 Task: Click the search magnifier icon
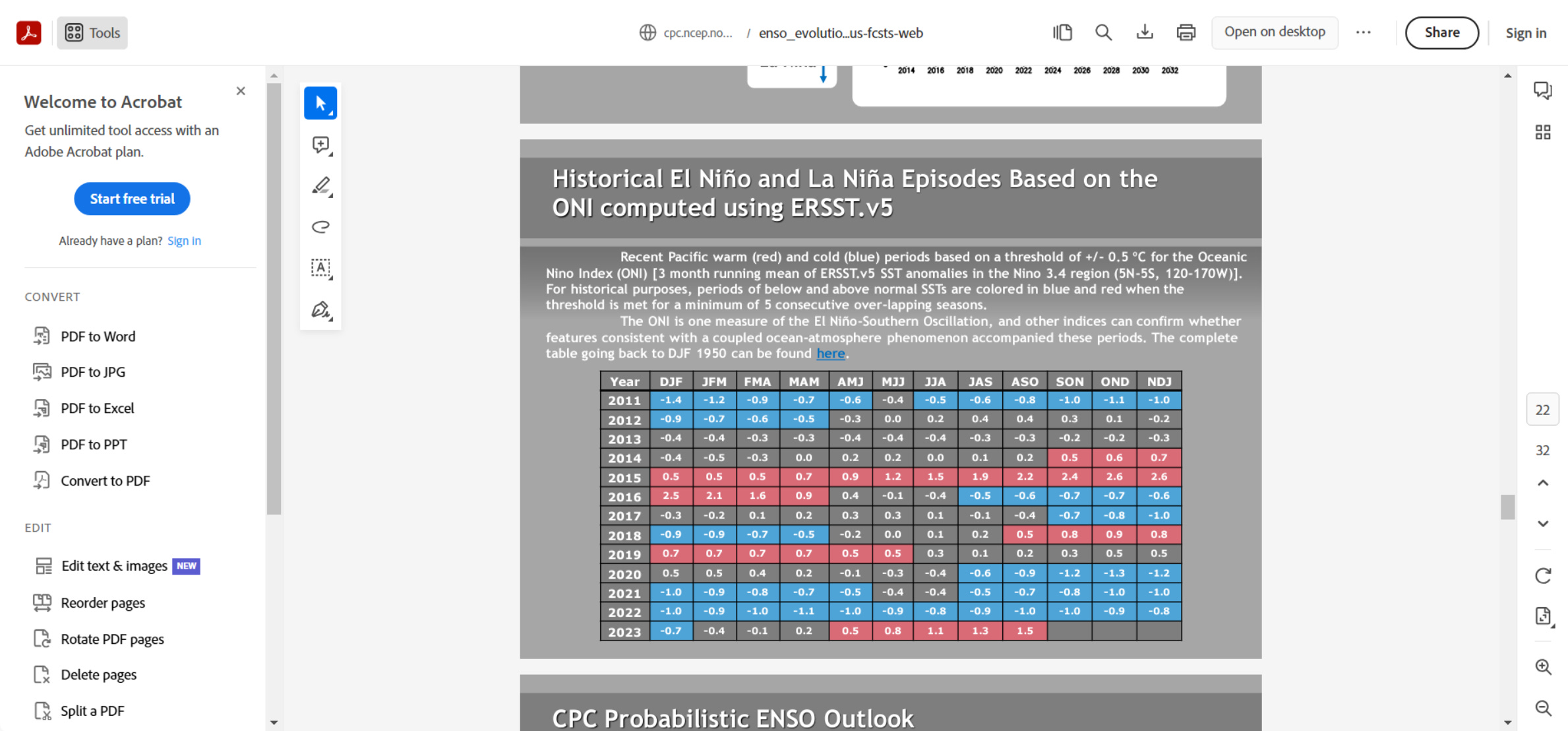(1103, 32)
